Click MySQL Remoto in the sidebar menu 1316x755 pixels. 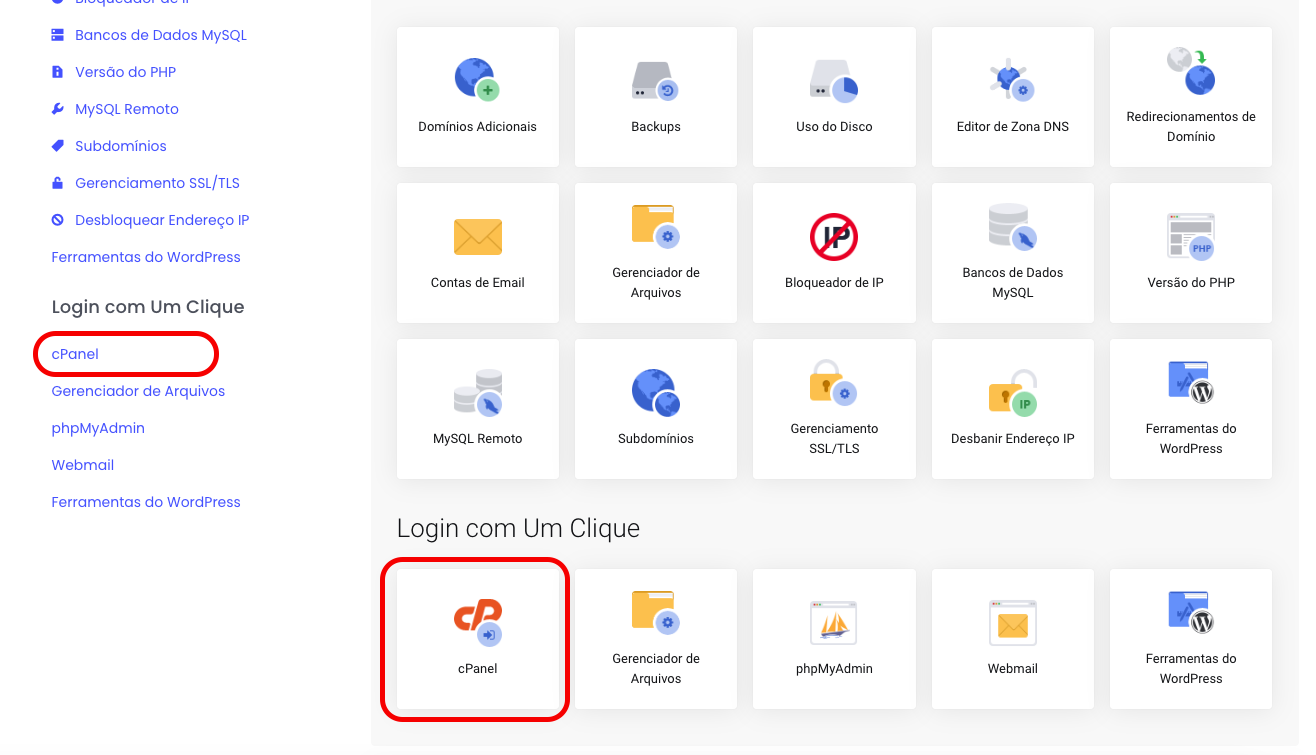pyautogui.click(x=126, y=109)
